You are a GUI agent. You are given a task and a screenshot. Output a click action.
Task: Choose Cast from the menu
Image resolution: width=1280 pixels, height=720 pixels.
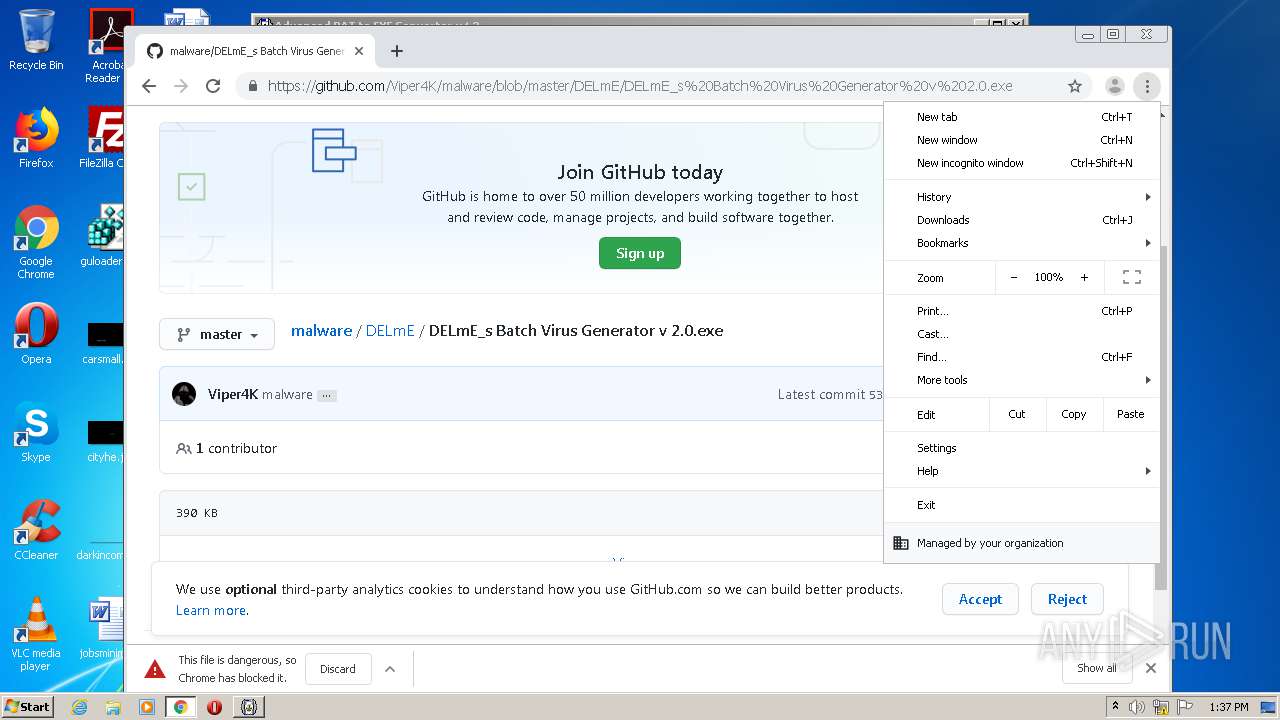coord(1022,334)
